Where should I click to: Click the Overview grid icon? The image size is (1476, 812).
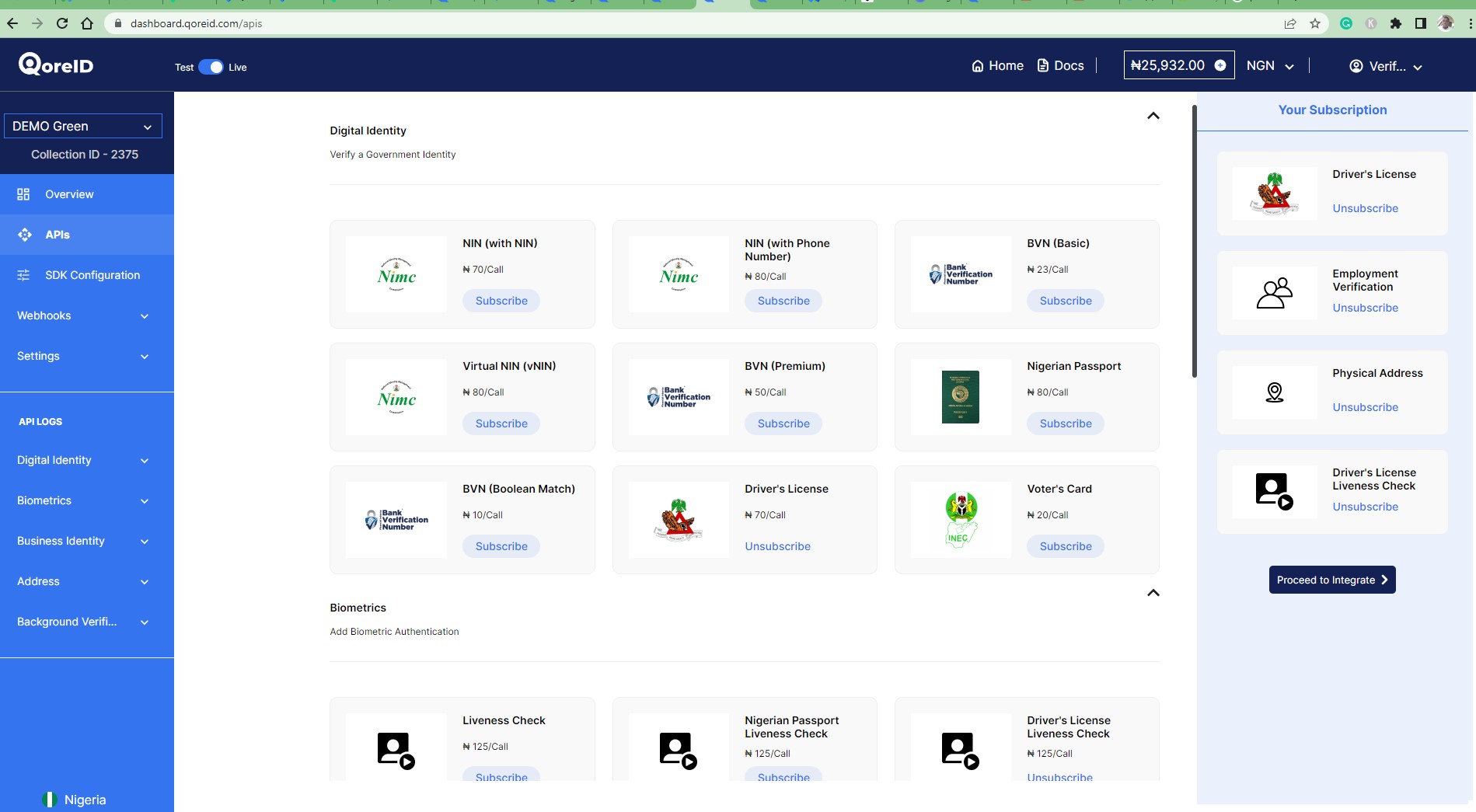tap(23, 194)
